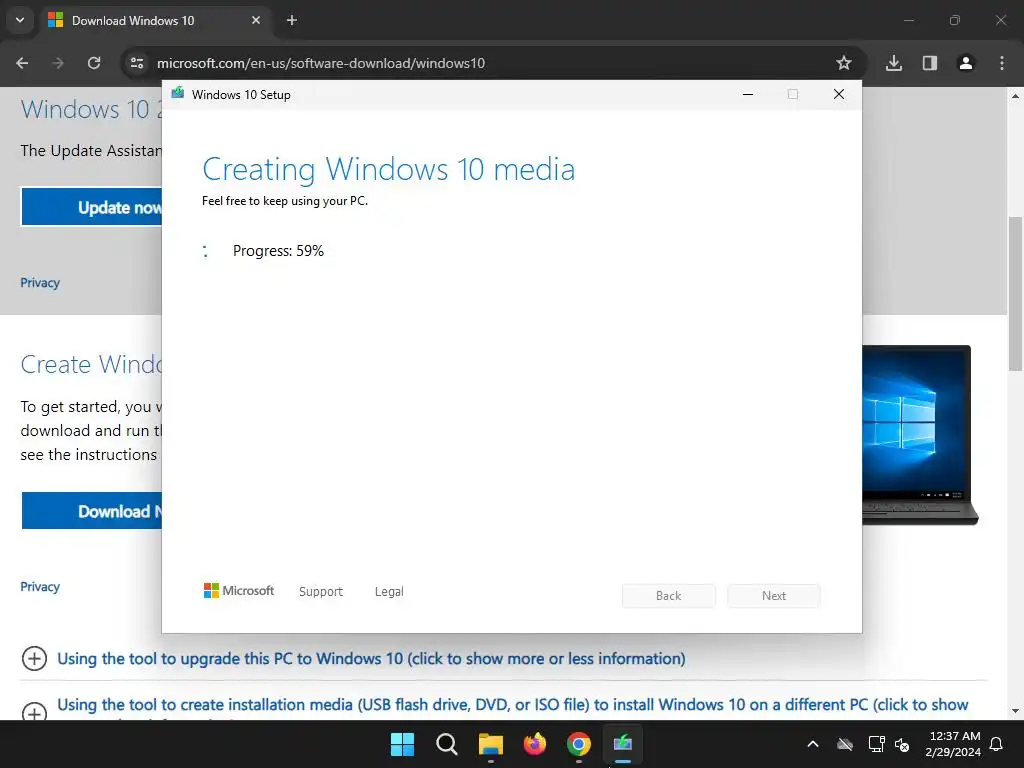
Task: Open clock and date 12:37 AM
Action: coord(953,744)
